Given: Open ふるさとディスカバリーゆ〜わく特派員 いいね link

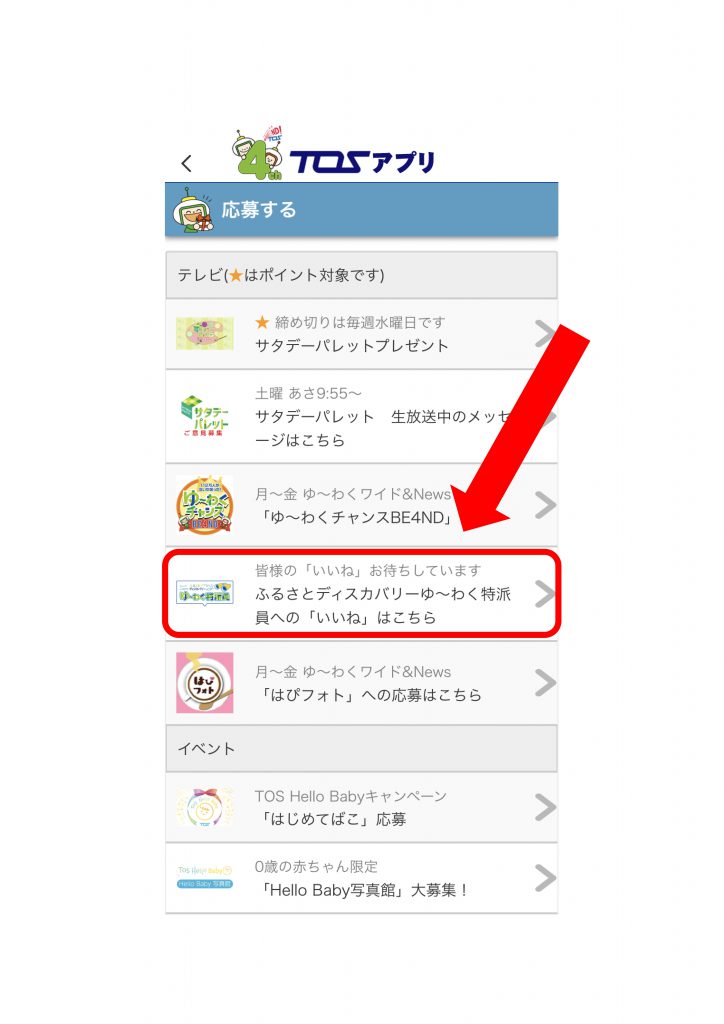Looking at the screenshot, I should pyautogui.click(x=383, y=605).
